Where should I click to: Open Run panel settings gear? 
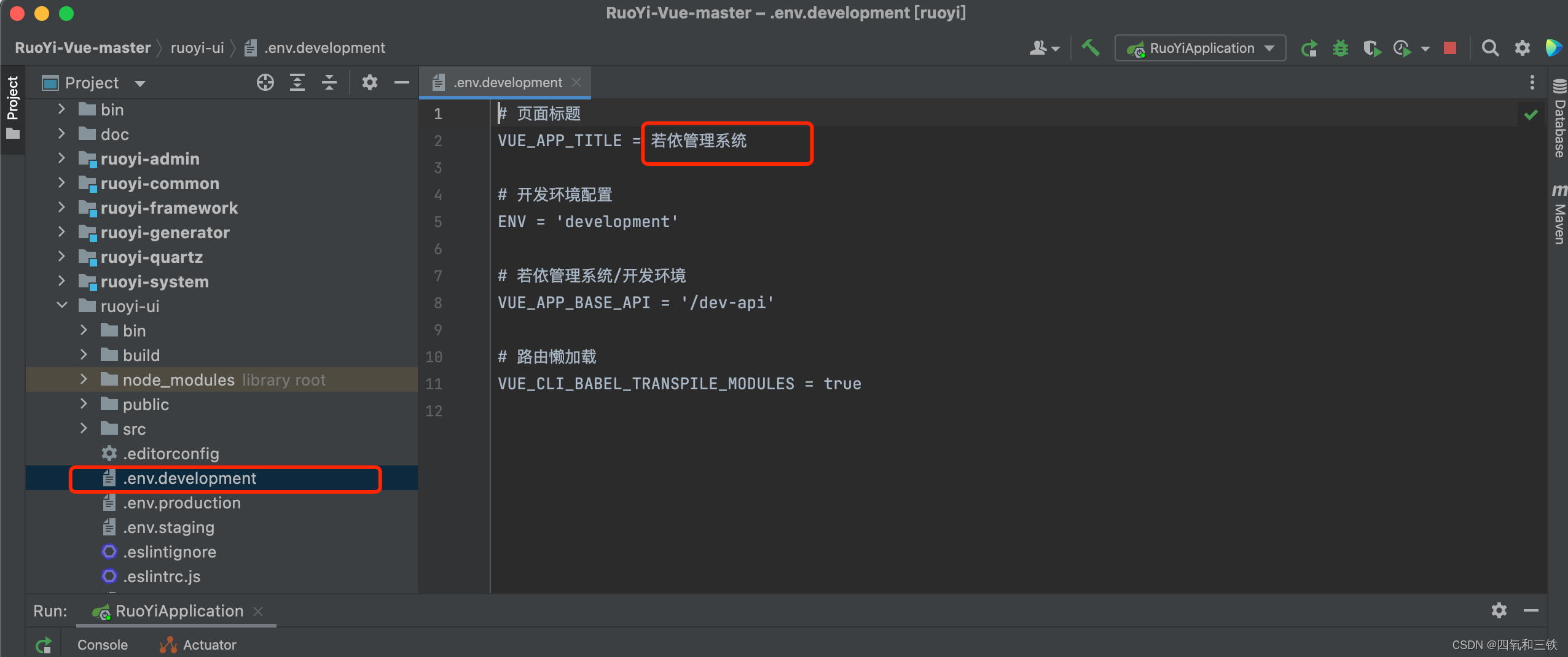(x=1499, y=610)
